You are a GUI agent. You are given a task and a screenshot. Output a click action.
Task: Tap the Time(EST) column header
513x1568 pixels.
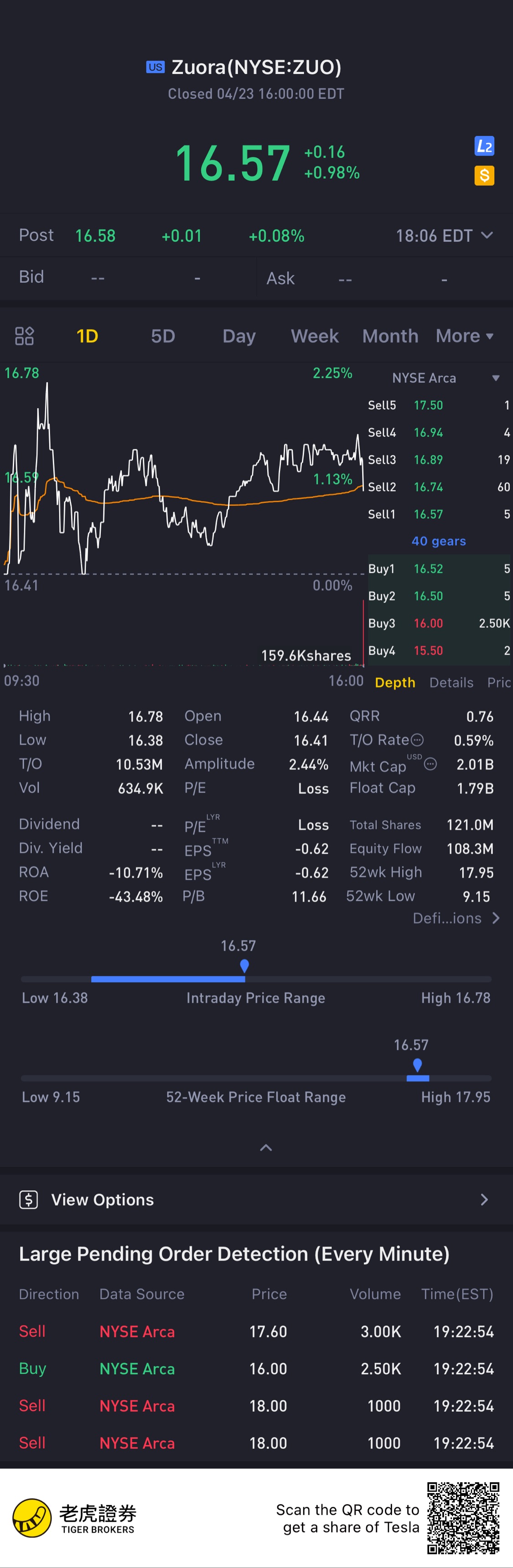pyautogui.click(x=457, y=1294)
